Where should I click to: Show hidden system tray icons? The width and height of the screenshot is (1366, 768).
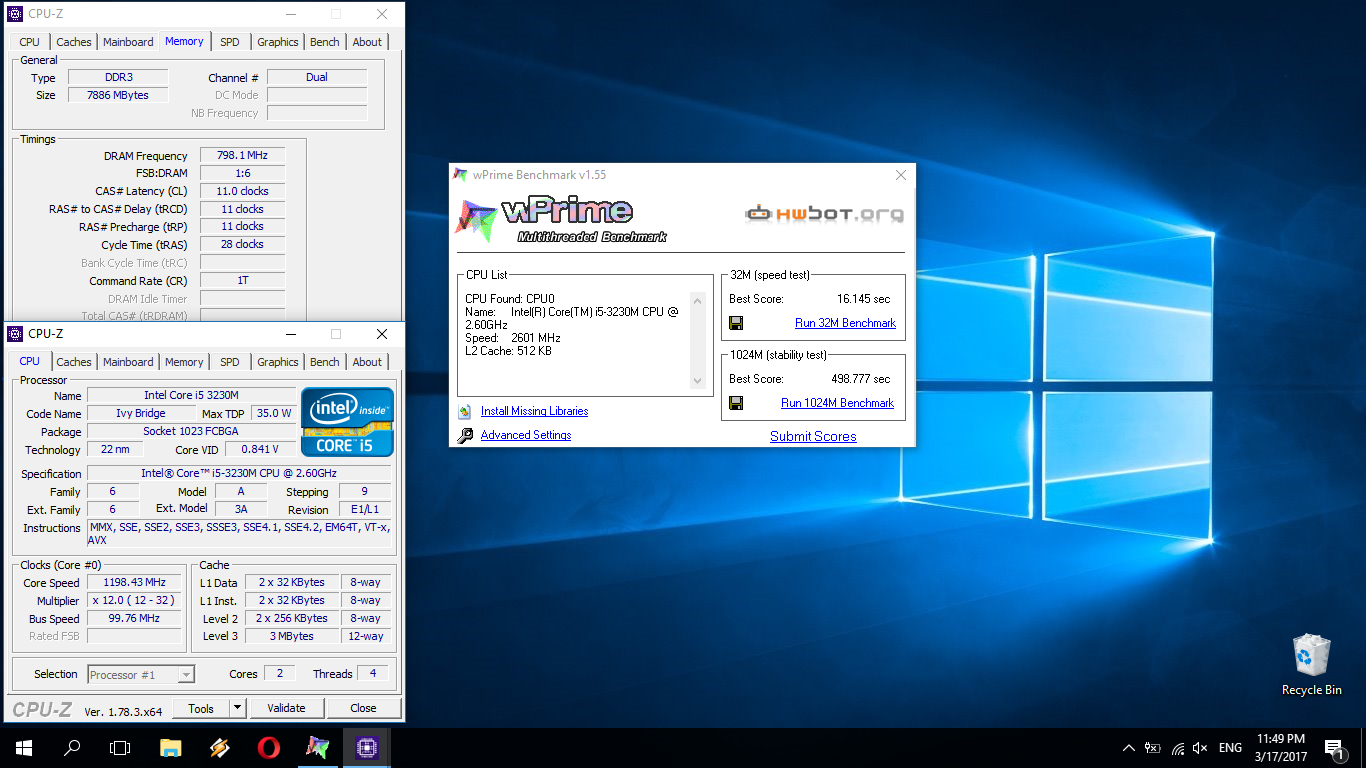1129,747
